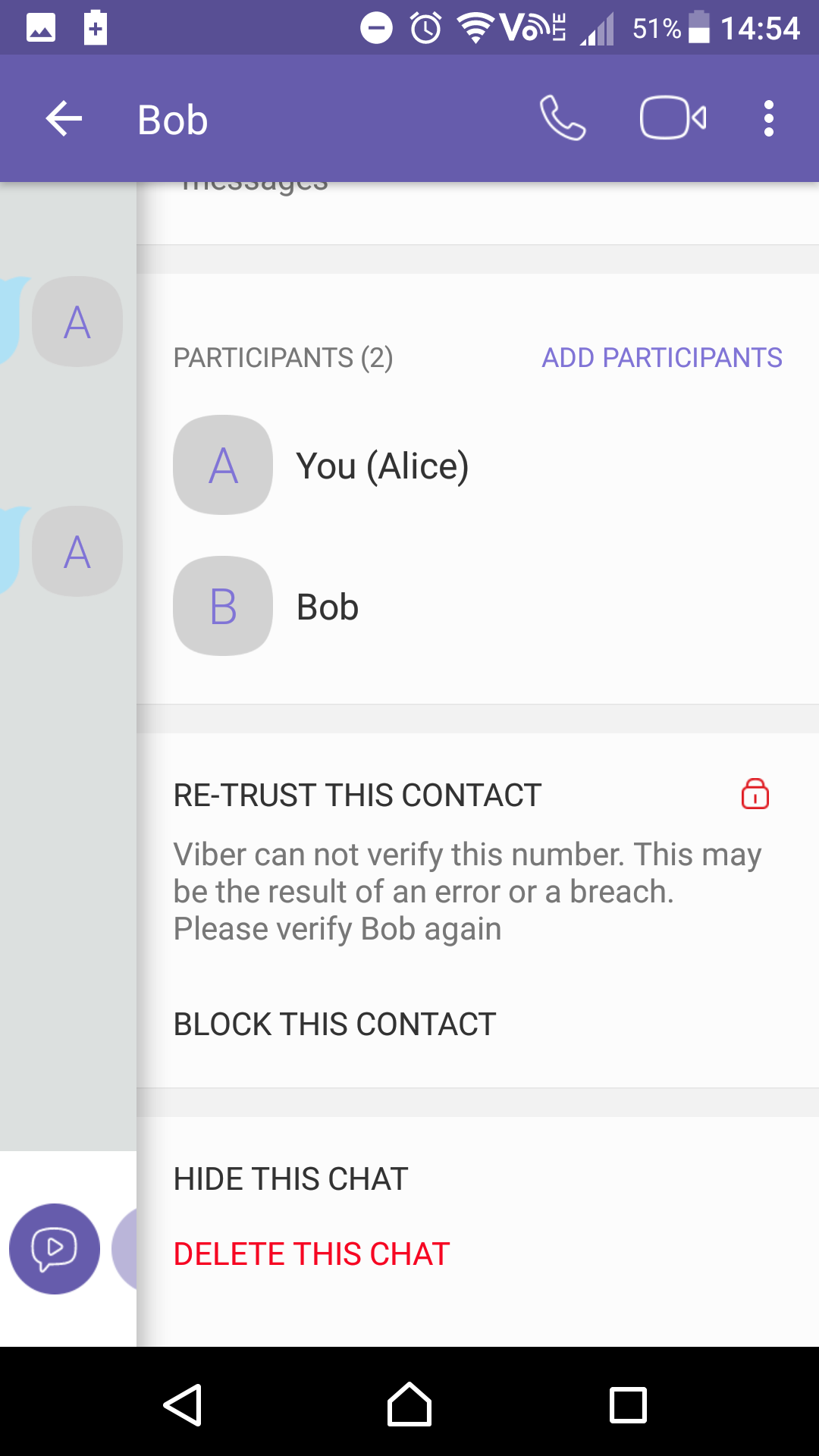819x1456 pixels.
Task: Select Re-trust This Contact
Action: click(357, 795)
